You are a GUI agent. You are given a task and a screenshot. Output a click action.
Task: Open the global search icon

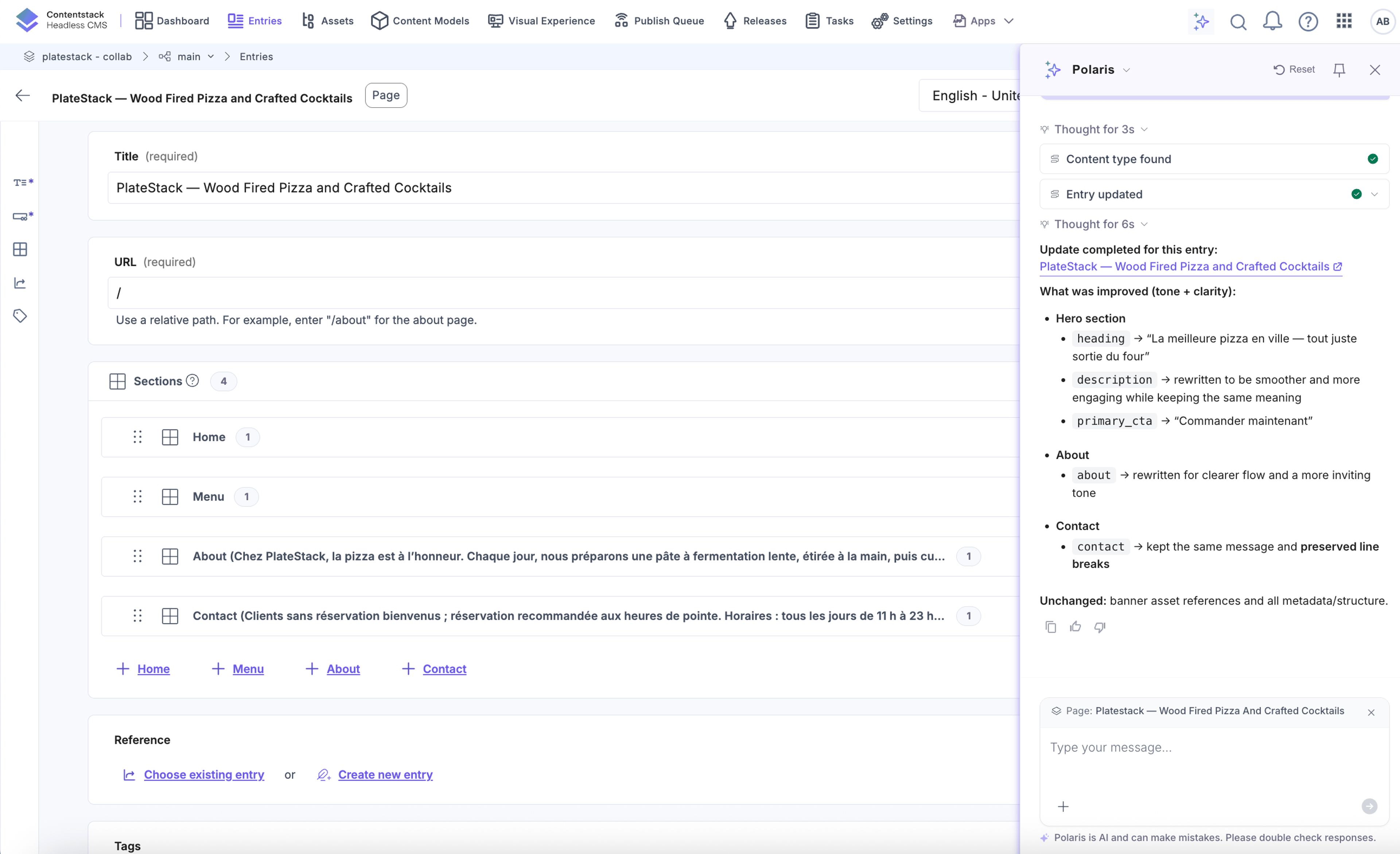coord(1238,22)
